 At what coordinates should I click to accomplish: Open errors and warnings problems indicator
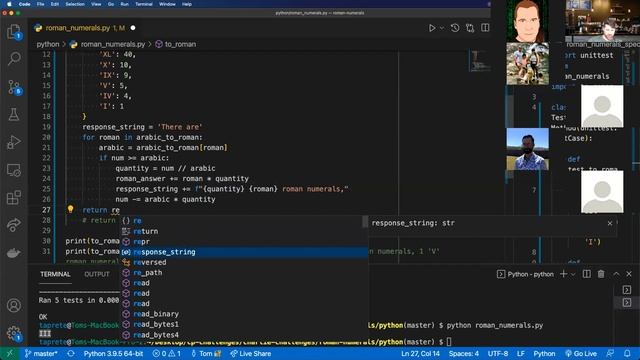point(167,353)
